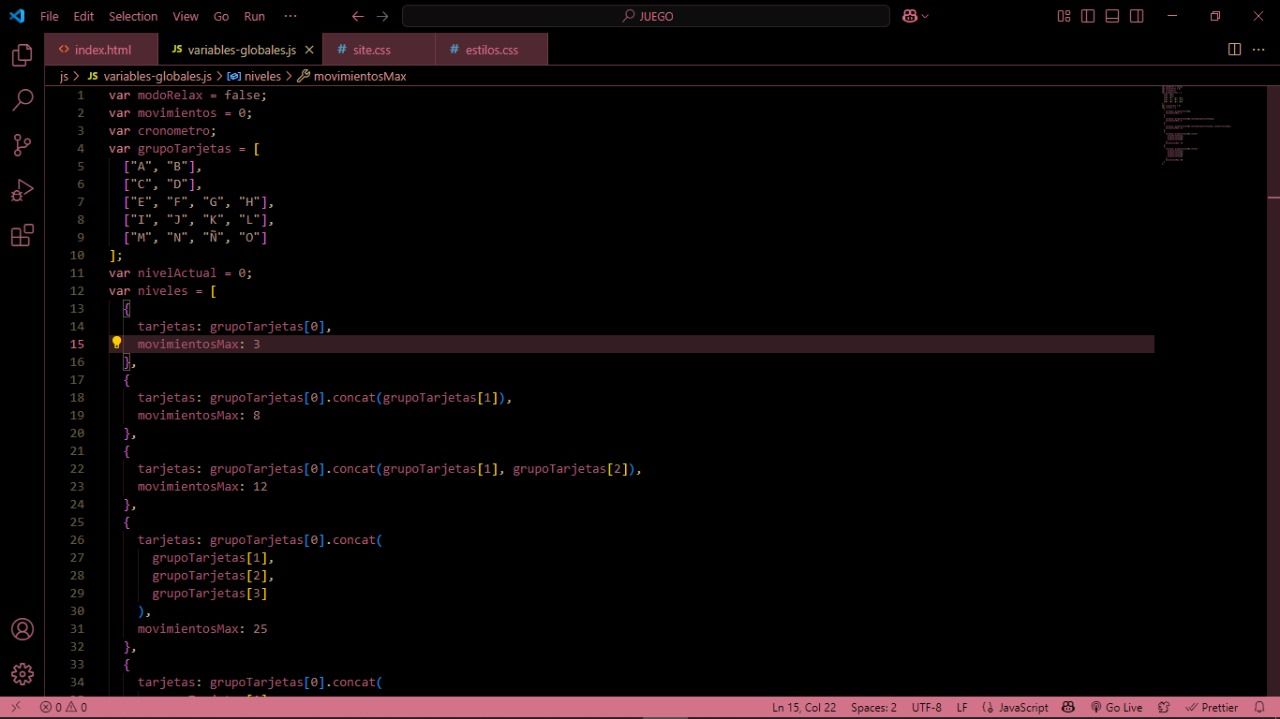Open Manage settings gear icon
Screen dimensions: 1280x719
[x=22, y=674]
